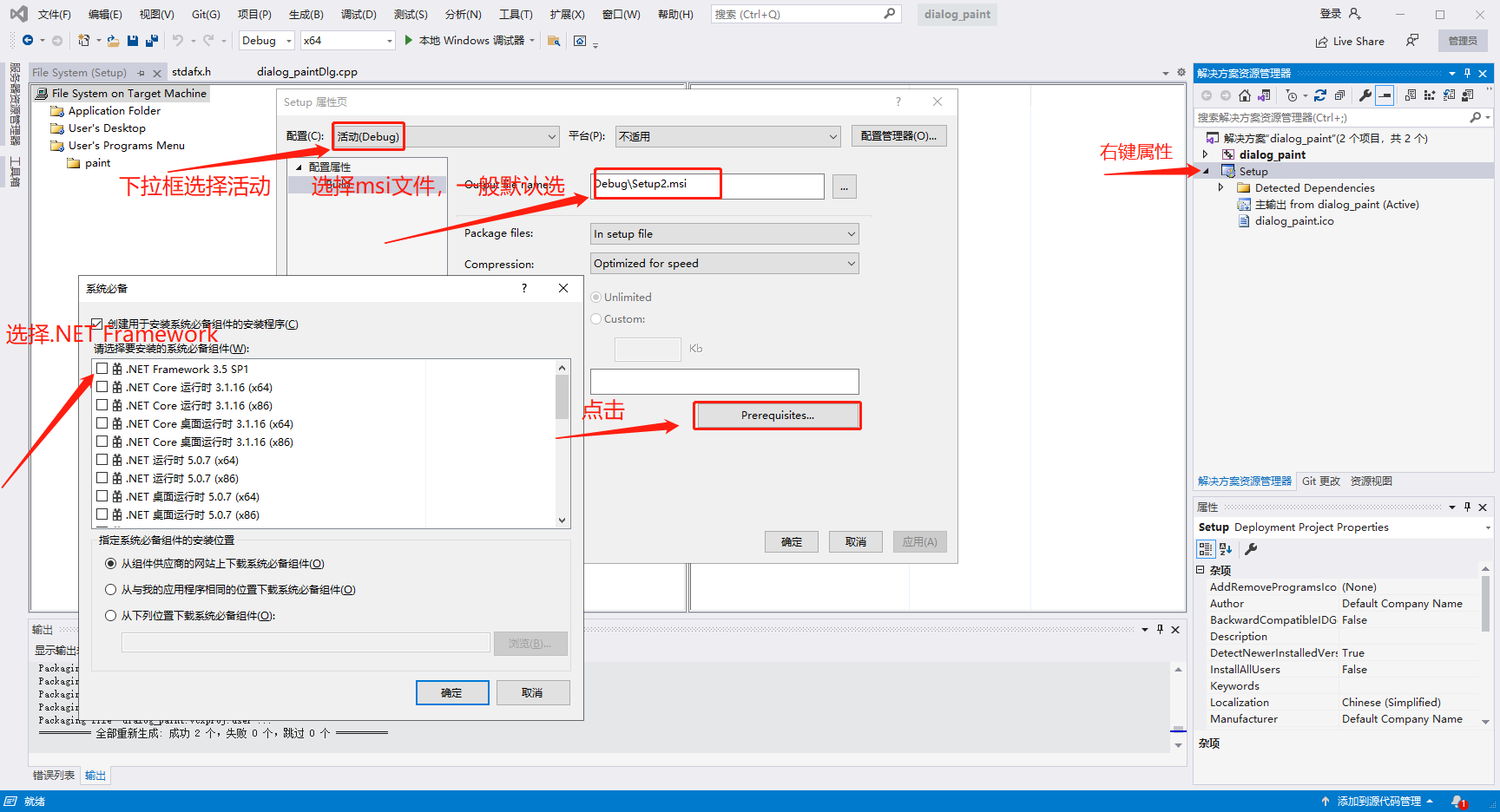Open the 文件(F) menu
This screenshot has width=1500, height=812.
point(54,15)
